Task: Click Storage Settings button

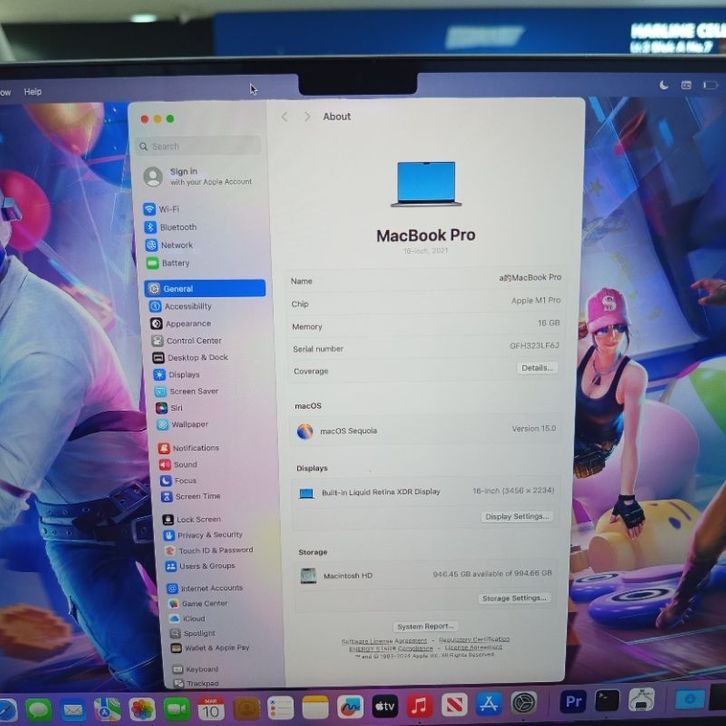Action: (514, 598)
